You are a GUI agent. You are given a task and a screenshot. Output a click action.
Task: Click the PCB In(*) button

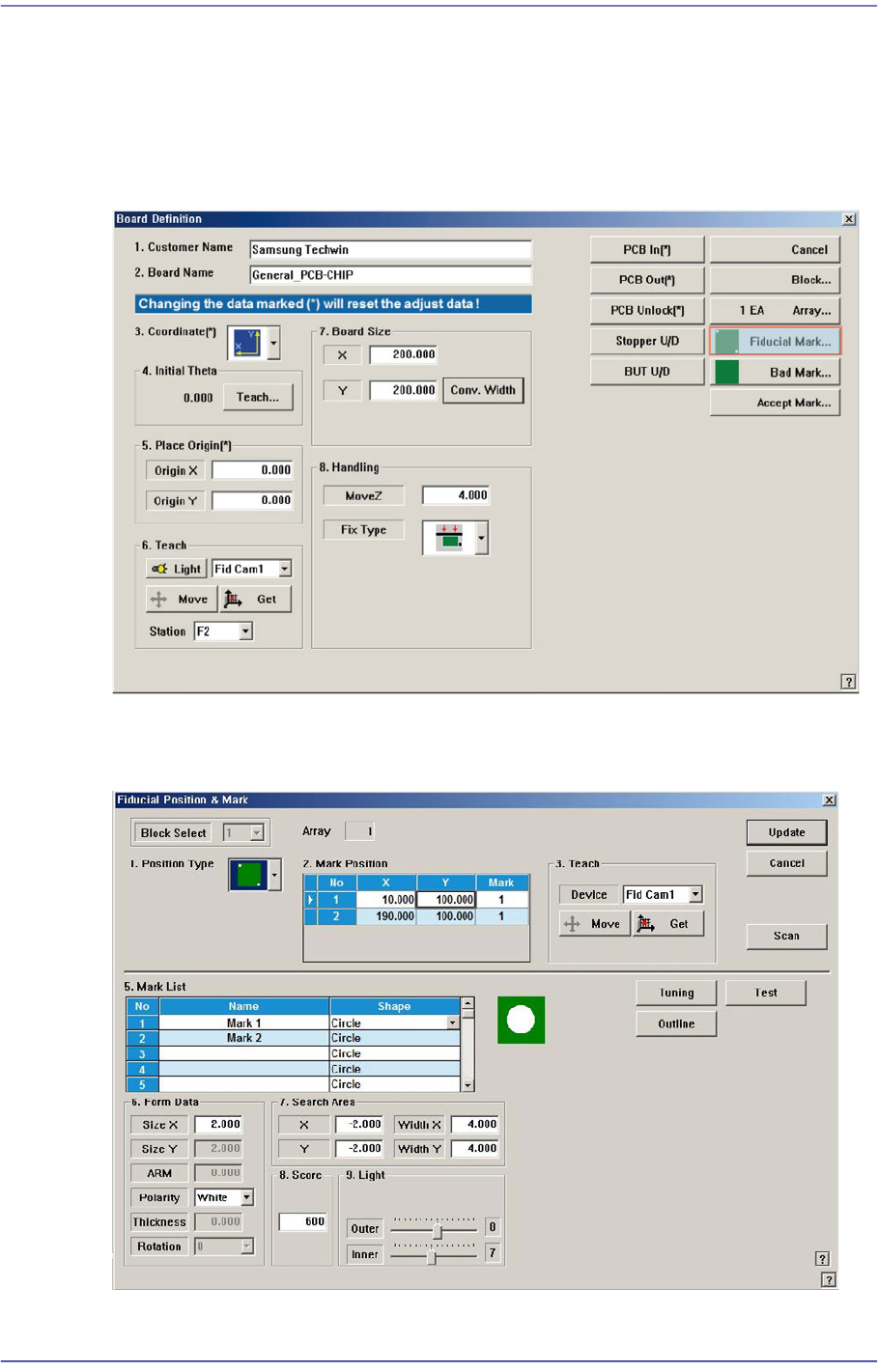coord(647,249)
